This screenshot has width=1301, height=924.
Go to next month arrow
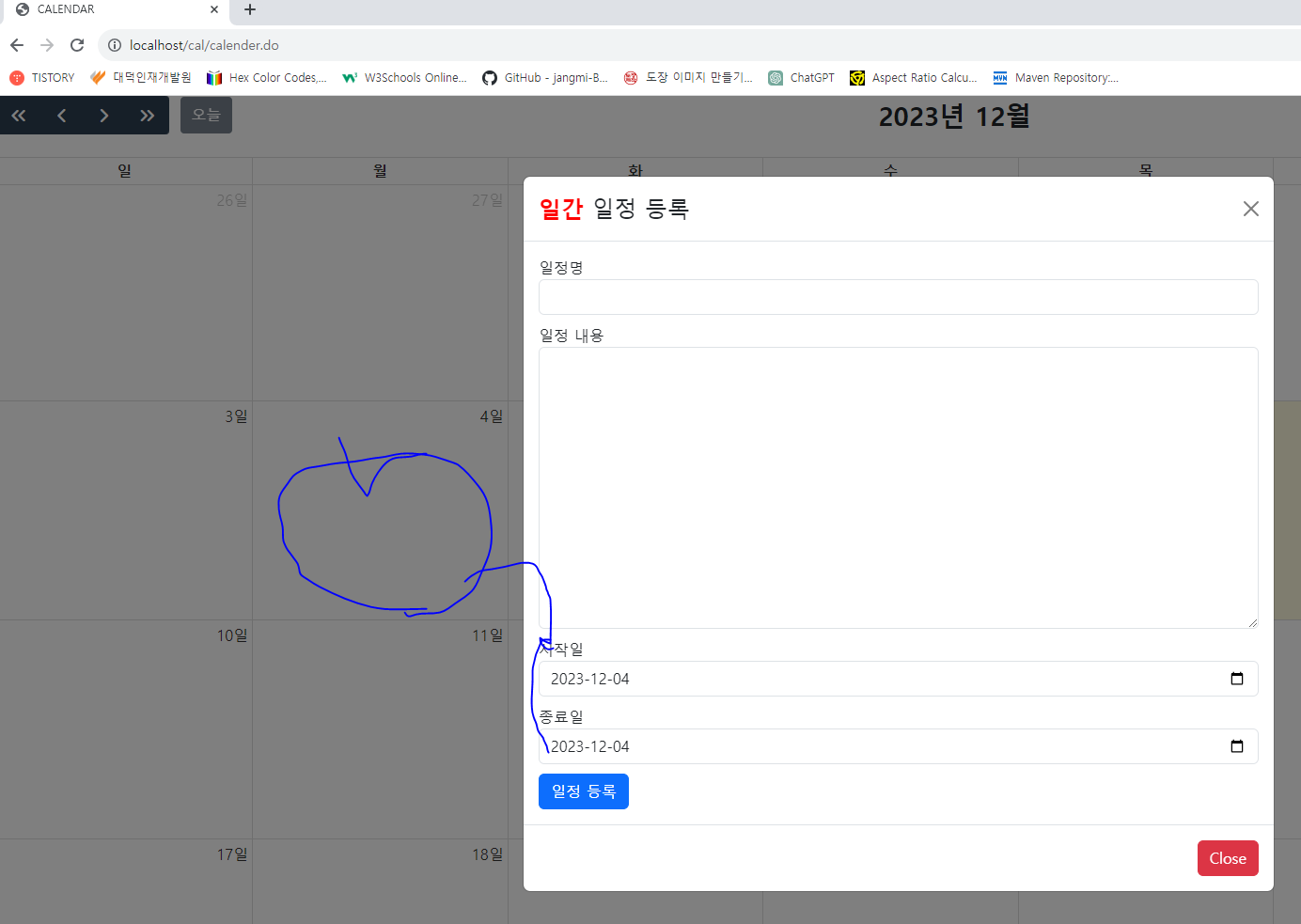104,116
